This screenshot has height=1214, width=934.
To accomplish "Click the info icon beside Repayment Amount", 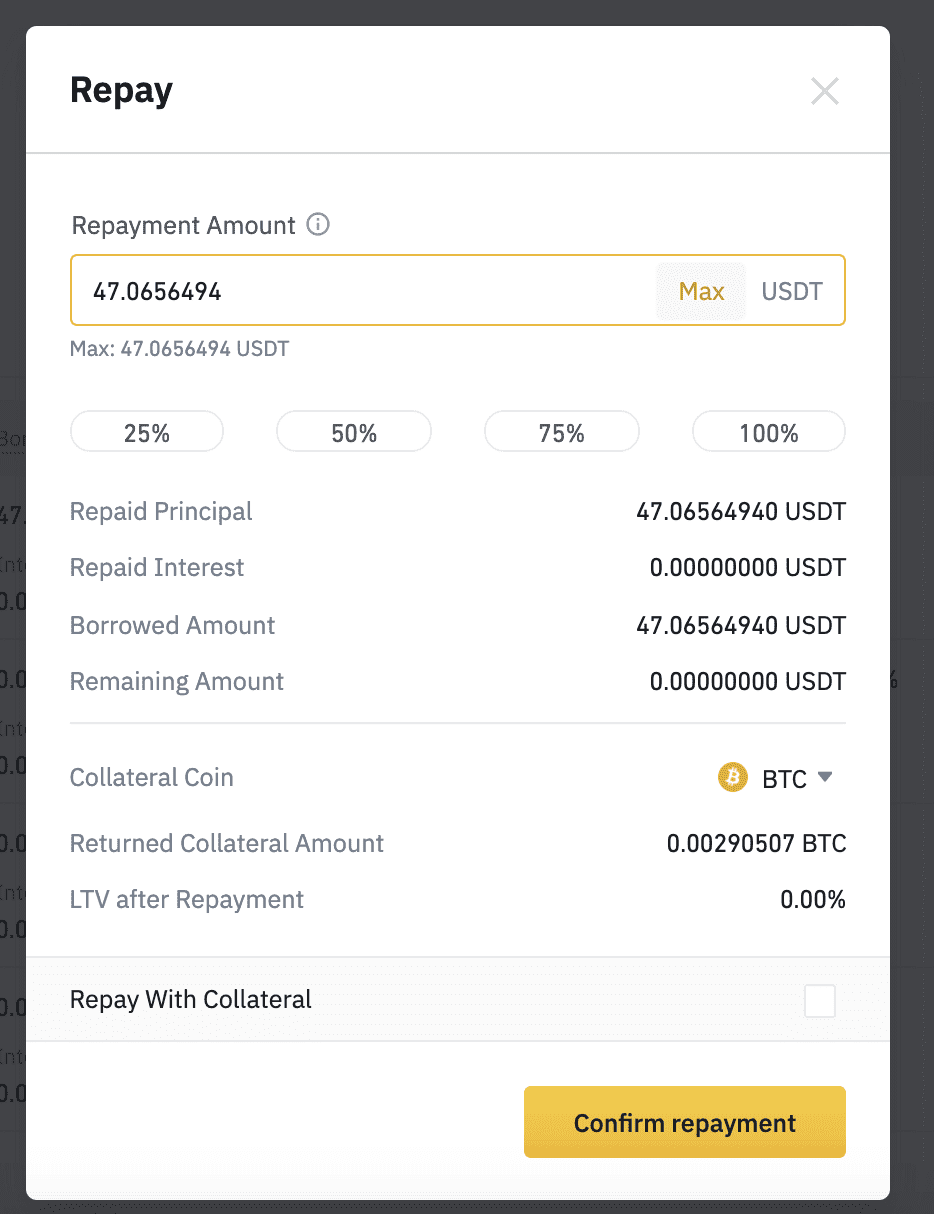I will click(318, 225).
